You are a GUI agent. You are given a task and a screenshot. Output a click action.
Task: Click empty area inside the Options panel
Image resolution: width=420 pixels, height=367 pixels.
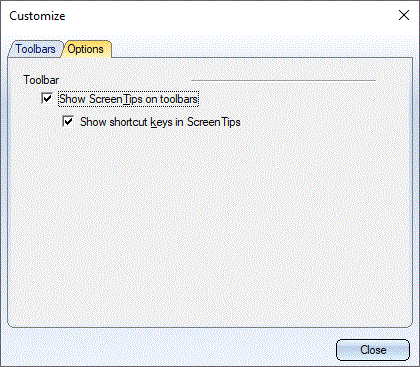[x=210, y=227]
